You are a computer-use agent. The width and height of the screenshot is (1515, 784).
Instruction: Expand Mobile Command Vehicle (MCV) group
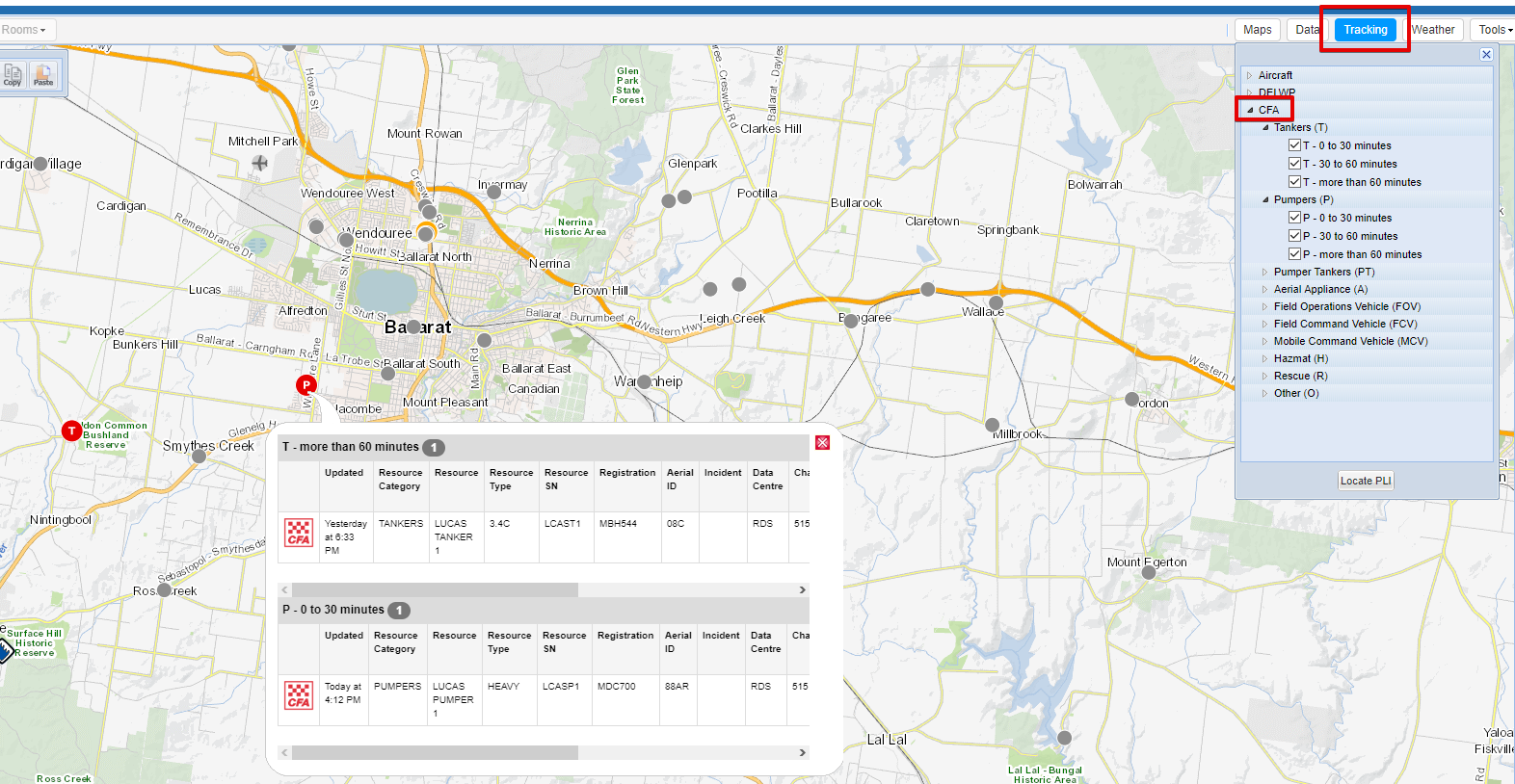1265,341
